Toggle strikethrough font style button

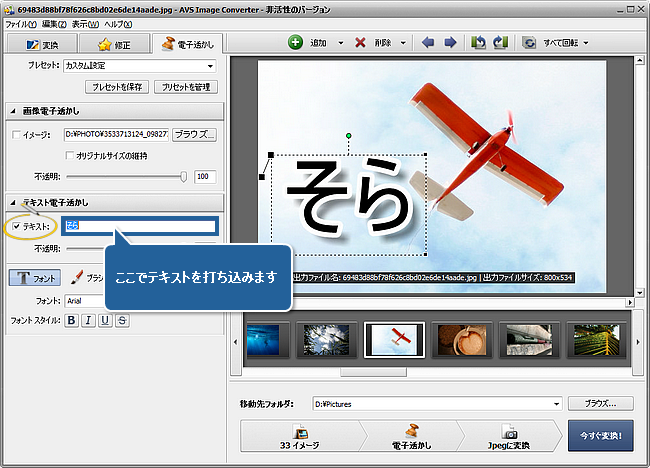pos(122,320)
